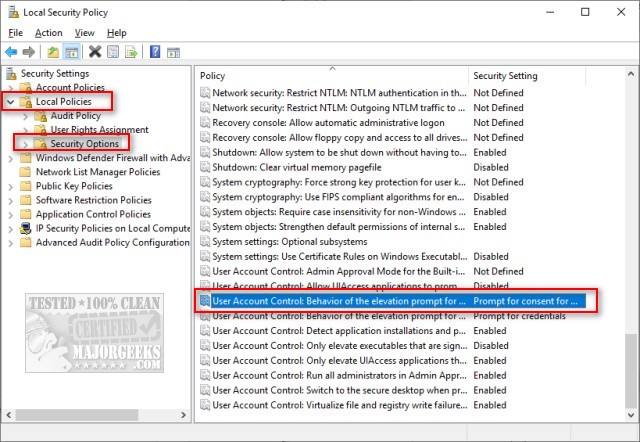Viewport: 640px width, 442px height.
Task: Select UAC: Run all administrators in Admin Approval
Action: (339, 375)
